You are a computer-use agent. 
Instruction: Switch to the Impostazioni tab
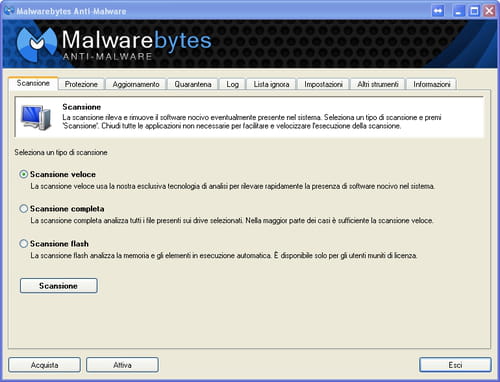323,84
